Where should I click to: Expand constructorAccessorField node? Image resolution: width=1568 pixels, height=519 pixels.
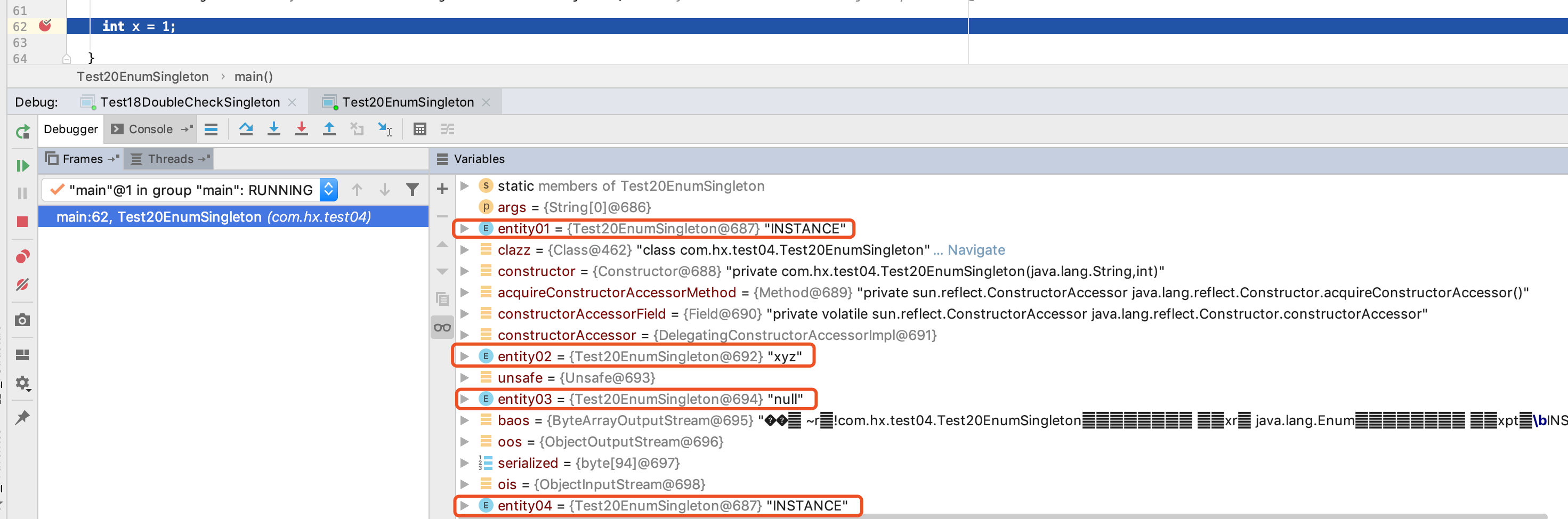[464, 313]
